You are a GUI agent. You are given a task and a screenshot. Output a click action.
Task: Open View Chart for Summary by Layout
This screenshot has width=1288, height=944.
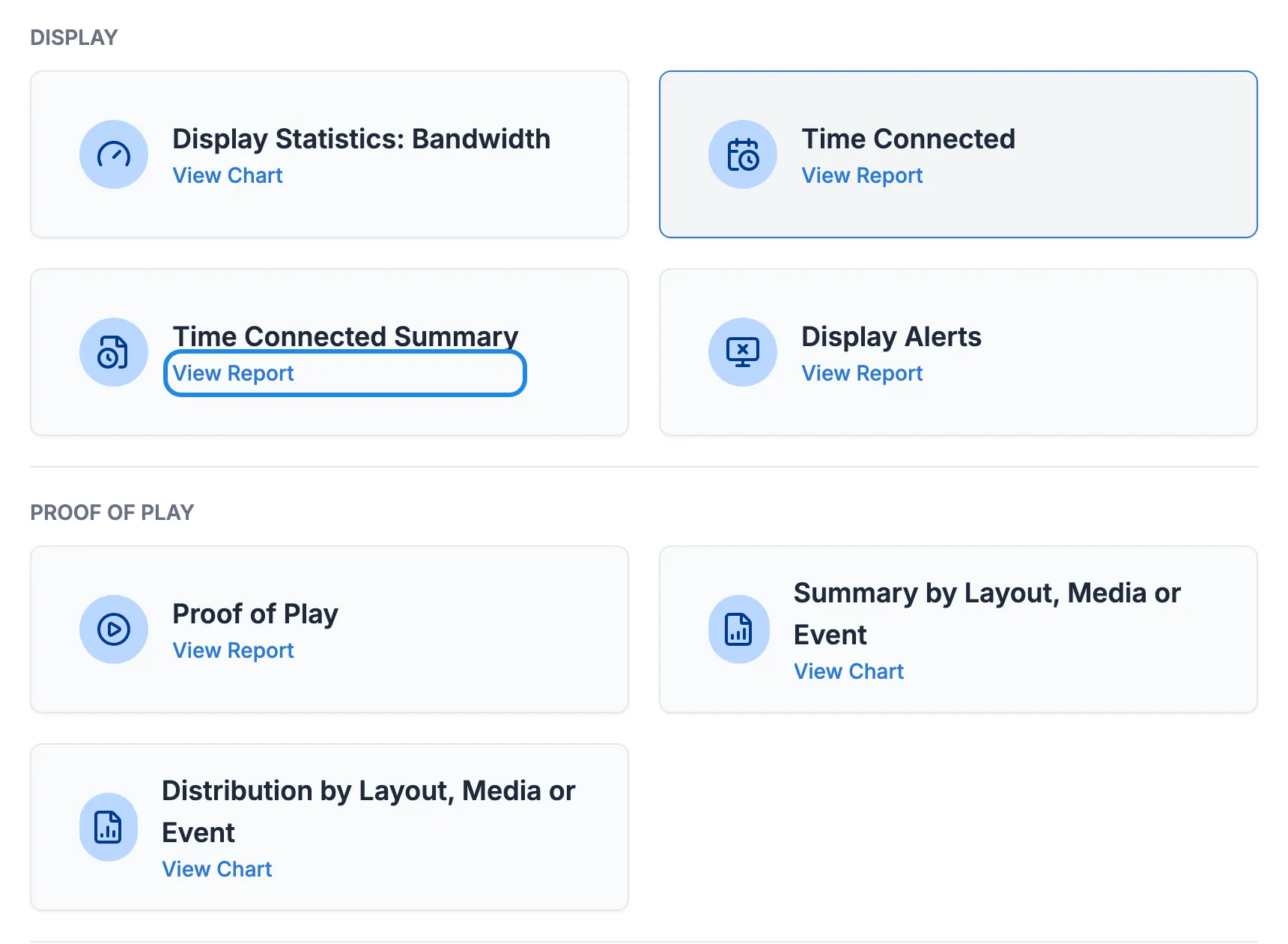(849, 671)
